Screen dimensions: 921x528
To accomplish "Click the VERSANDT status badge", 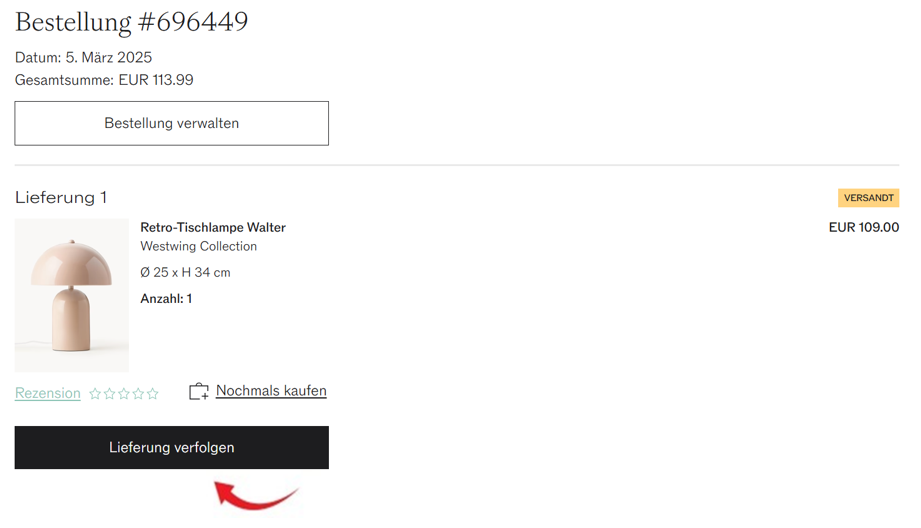I will click(868, 198).
